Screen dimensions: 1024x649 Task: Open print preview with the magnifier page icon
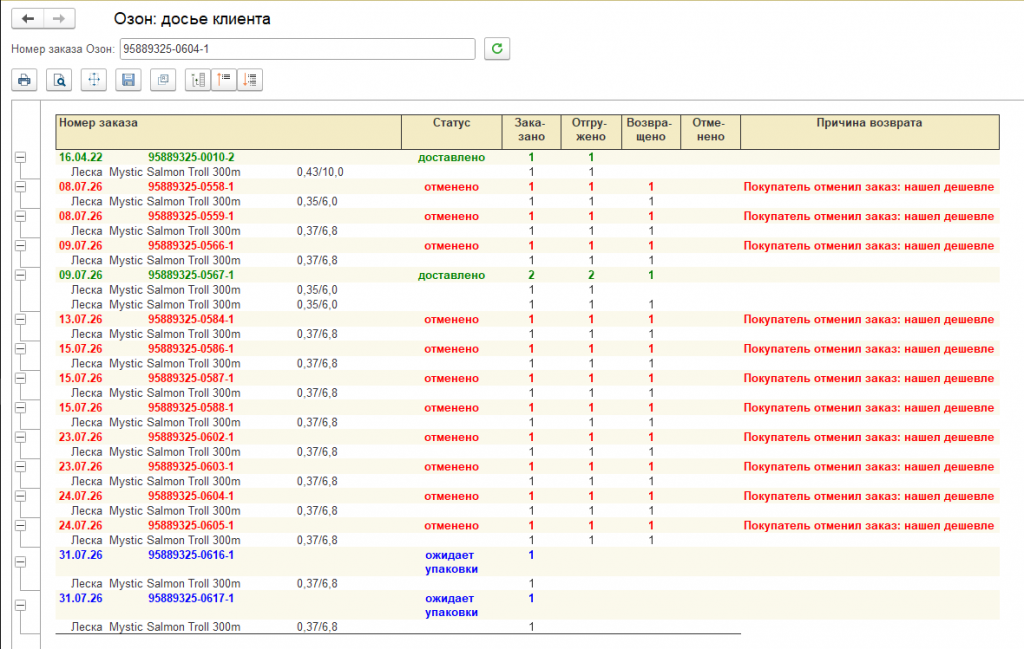[59, 80]
